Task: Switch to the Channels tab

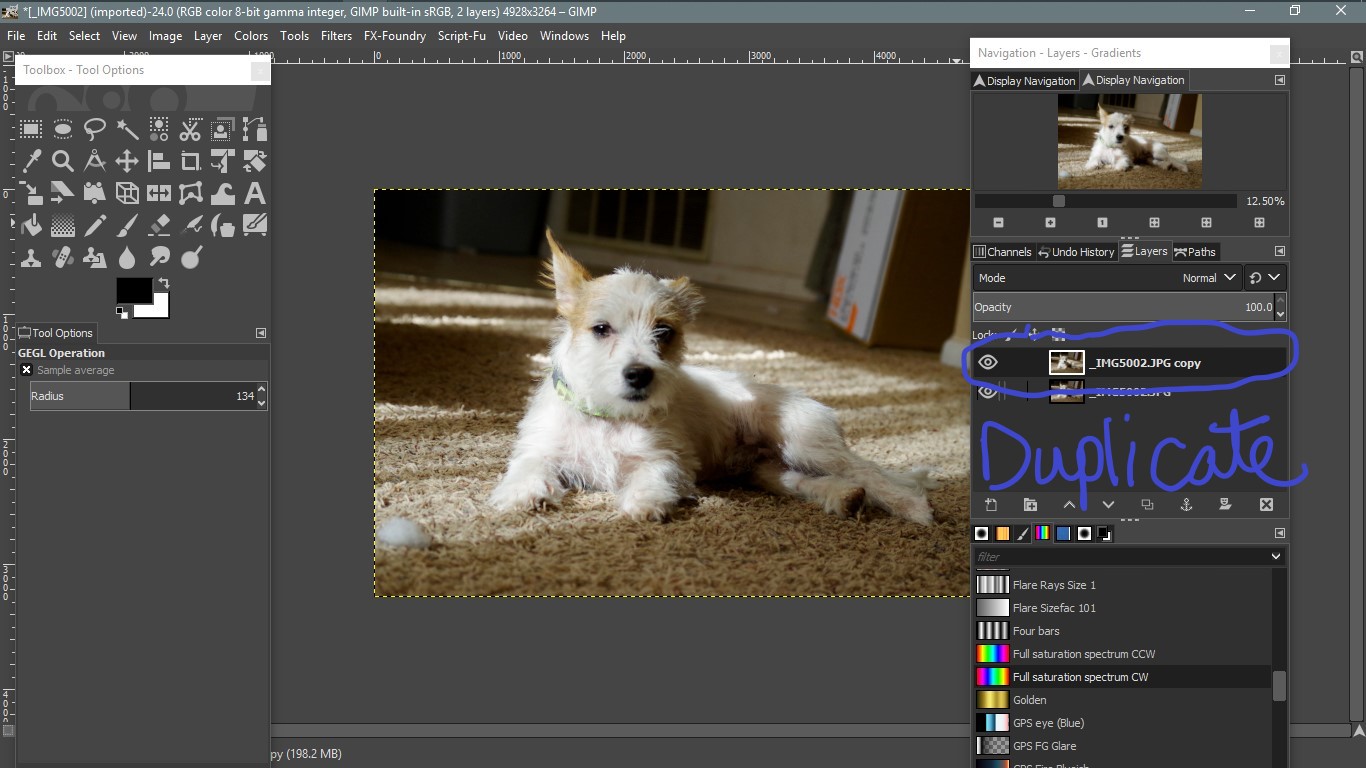Action: (1003, 252)
